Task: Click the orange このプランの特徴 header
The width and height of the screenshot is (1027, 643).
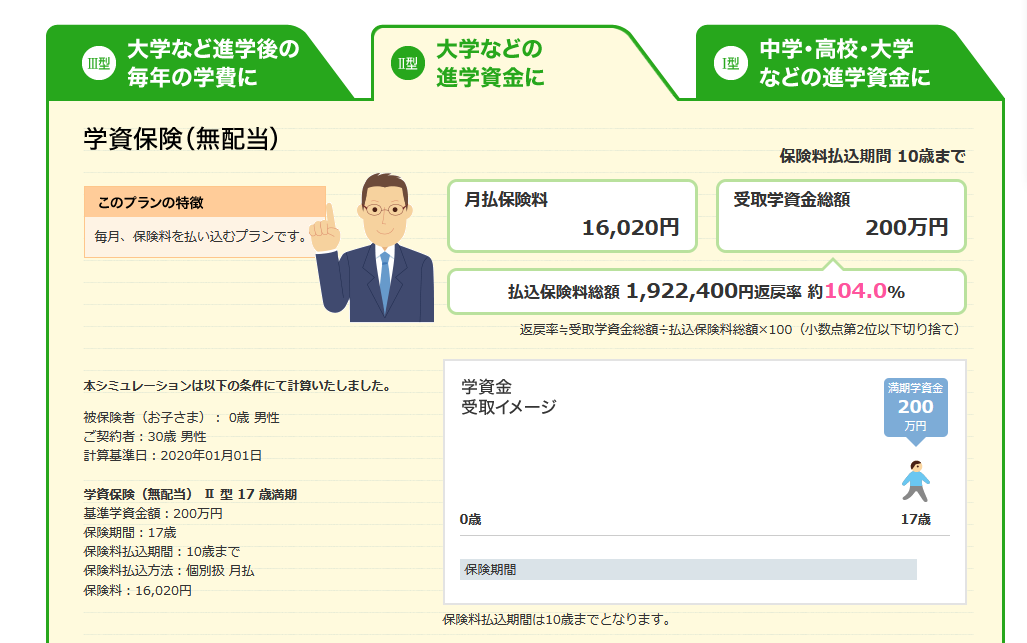Action: tap(205, 202)
